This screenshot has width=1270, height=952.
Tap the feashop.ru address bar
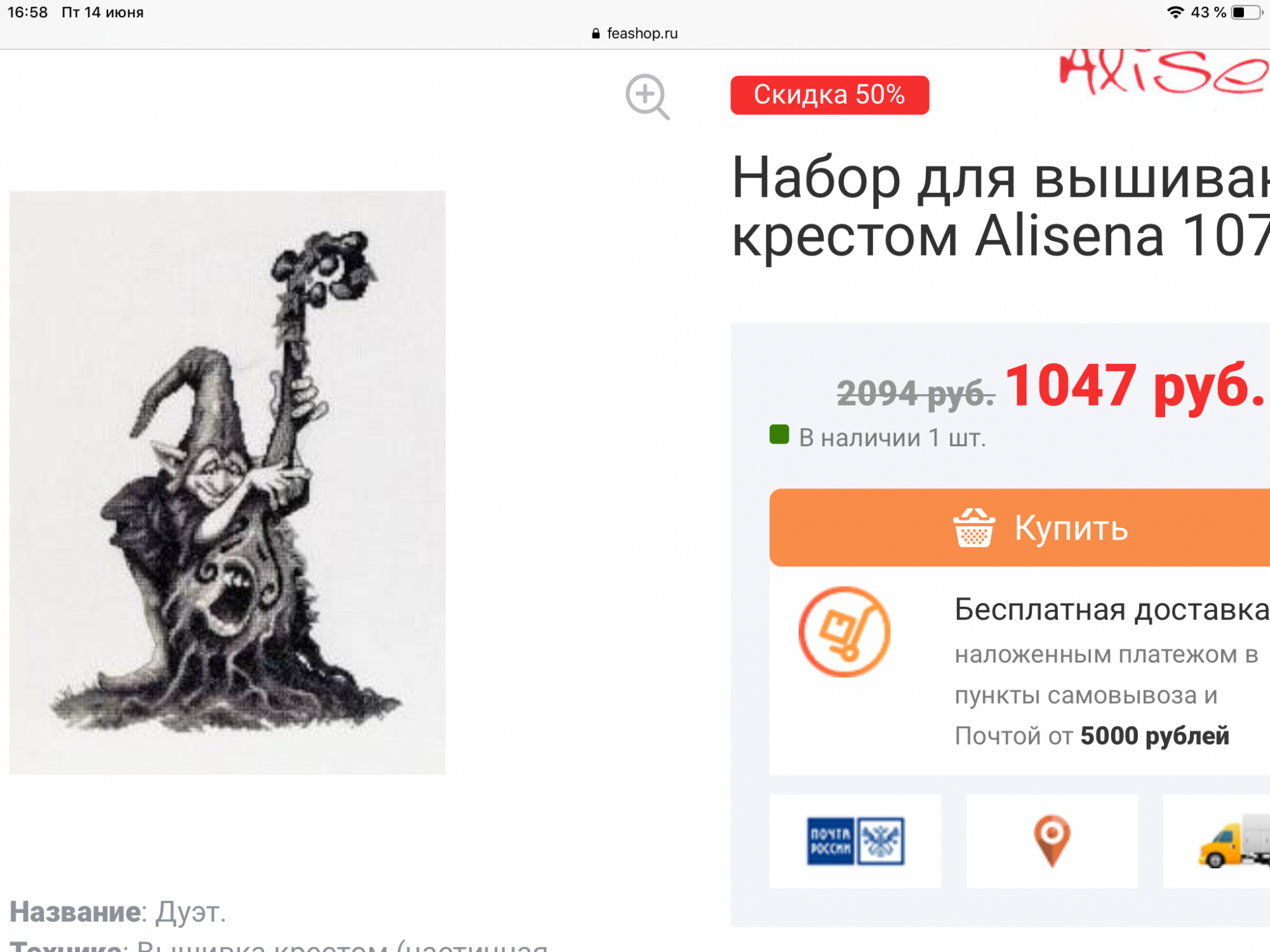click(x=635, y=34)
